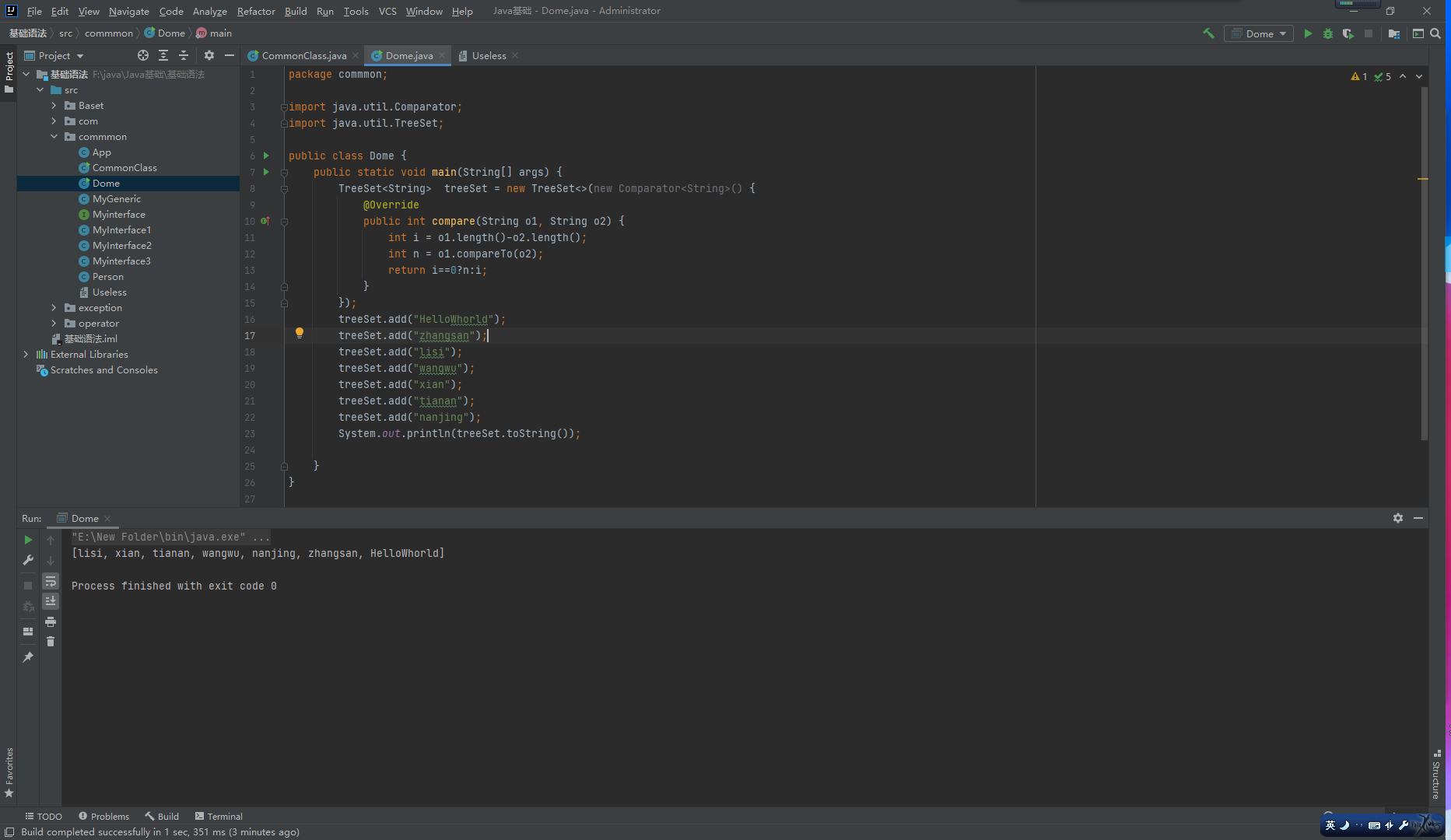Clear run output with trash icon
The width and height of the screenshot is (1451, 840).
51,642
